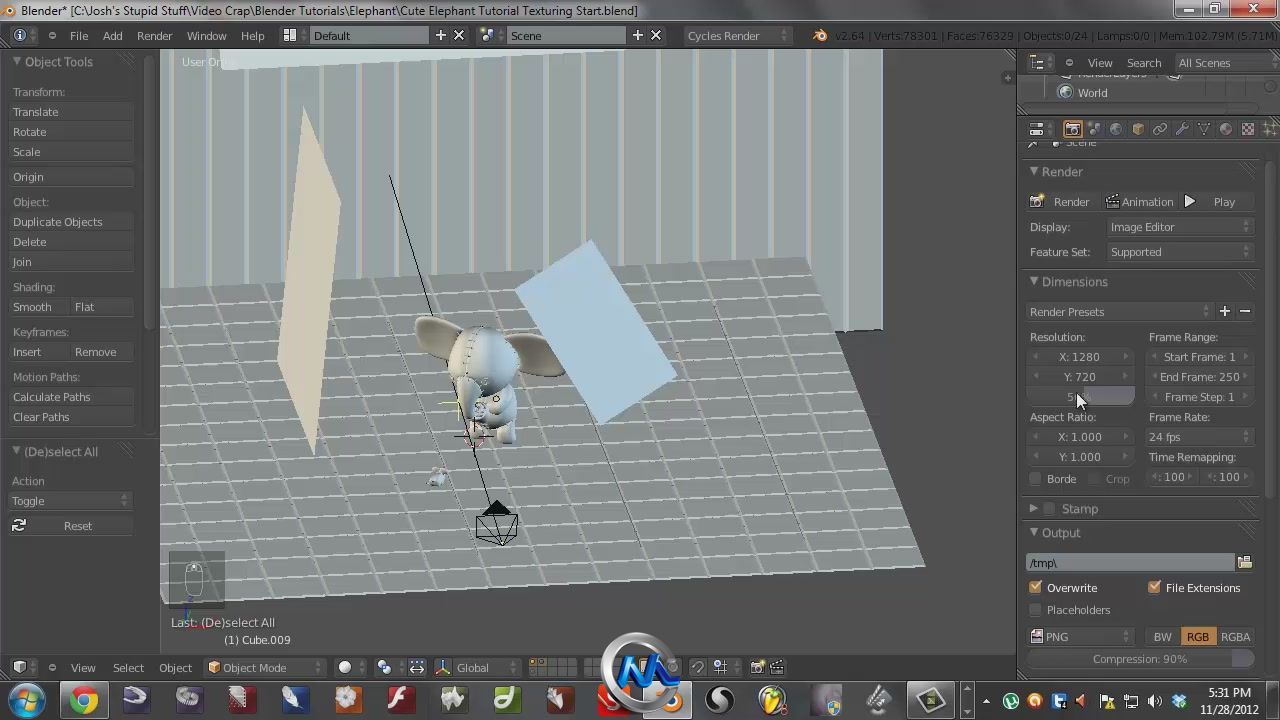Enable the Border render checkbox
Viewport: 1280px width, 720px height.
coord(1036,478)
